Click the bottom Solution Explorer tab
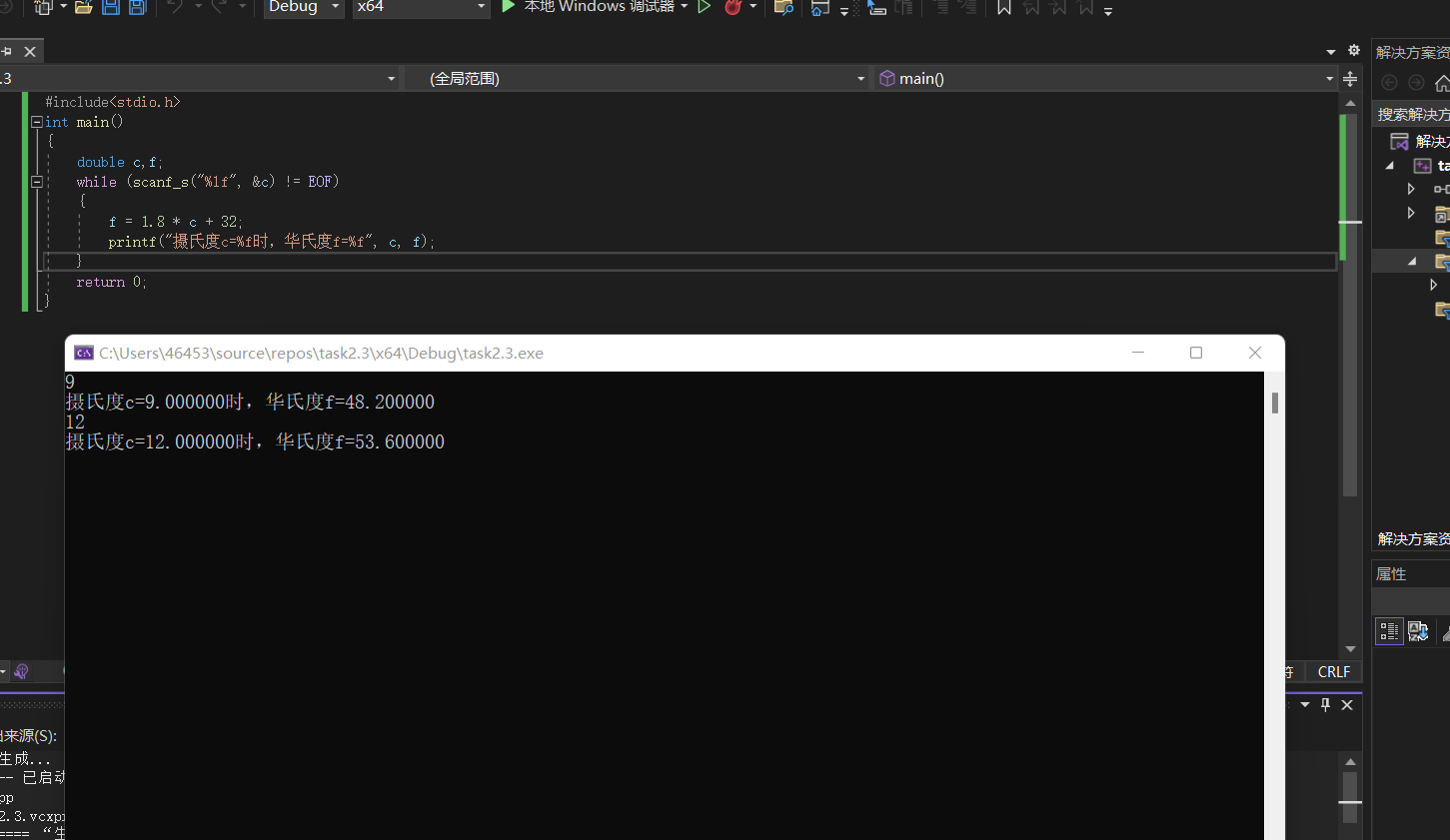The width and height of the screenshot is (1450, 840). [1413, 538]
